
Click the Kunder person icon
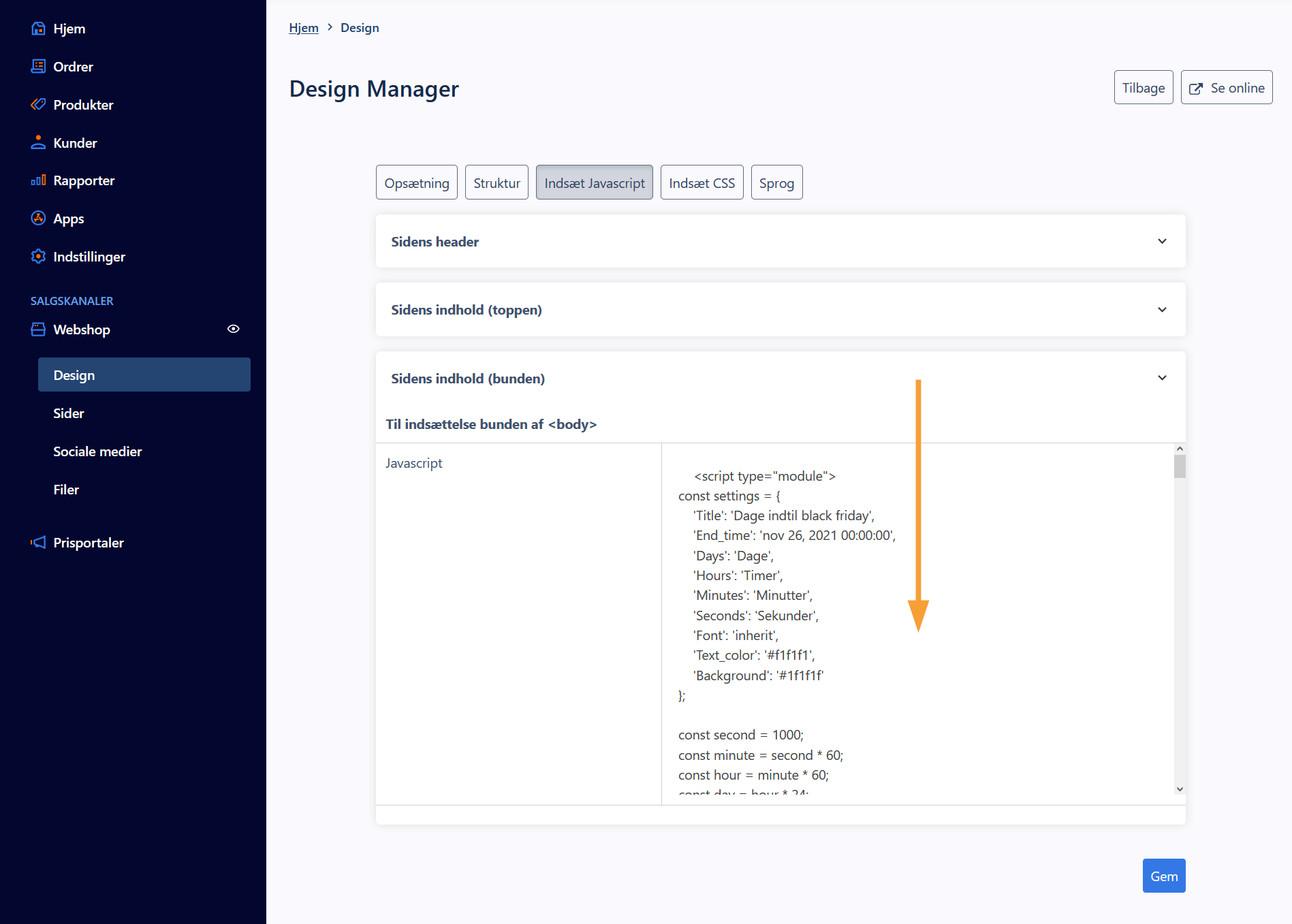[38, 143]
